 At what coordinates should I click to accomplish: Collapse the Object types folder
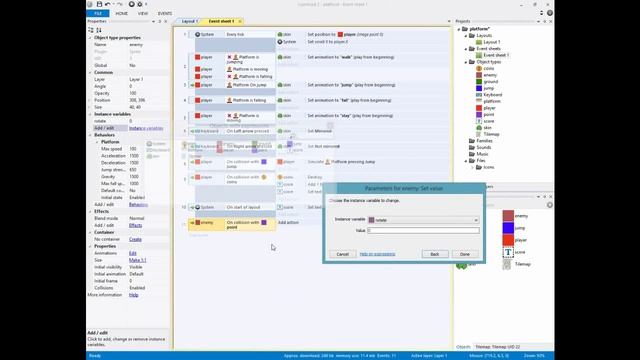click(466, 62)
